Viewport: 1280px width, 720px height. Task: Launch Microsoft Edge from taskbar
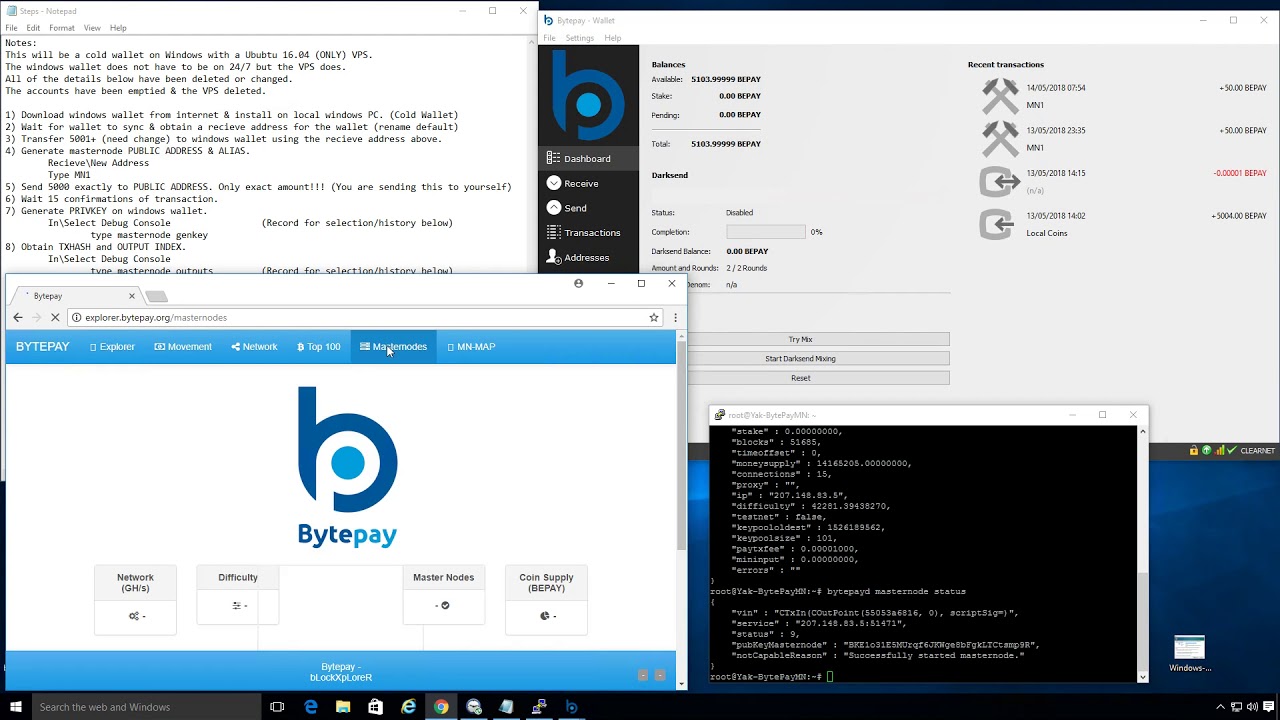tap(311, 707)
